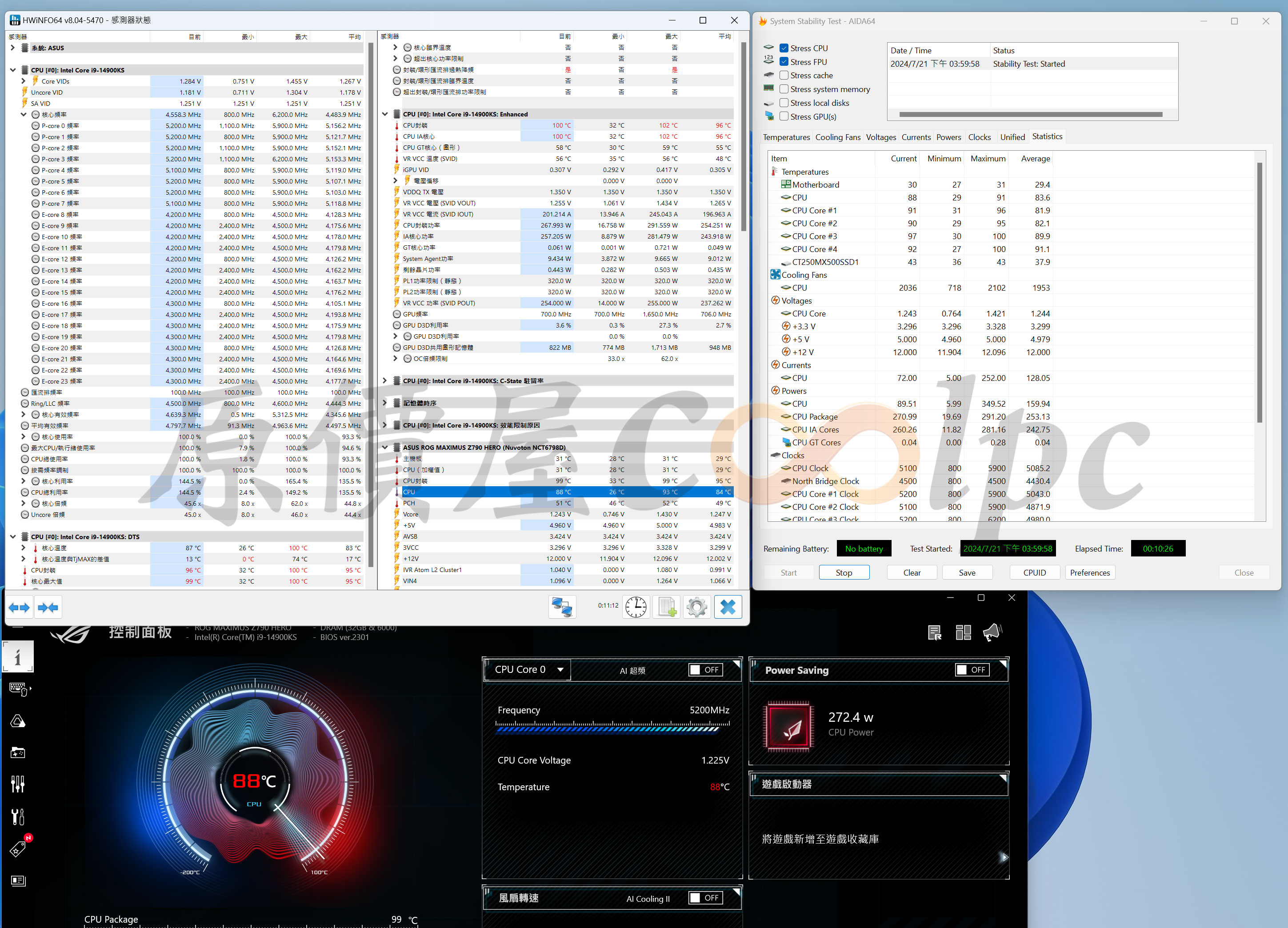1288x928 pixels.
Task: Expand OC ratio limits row
Action: click(395, 358)
